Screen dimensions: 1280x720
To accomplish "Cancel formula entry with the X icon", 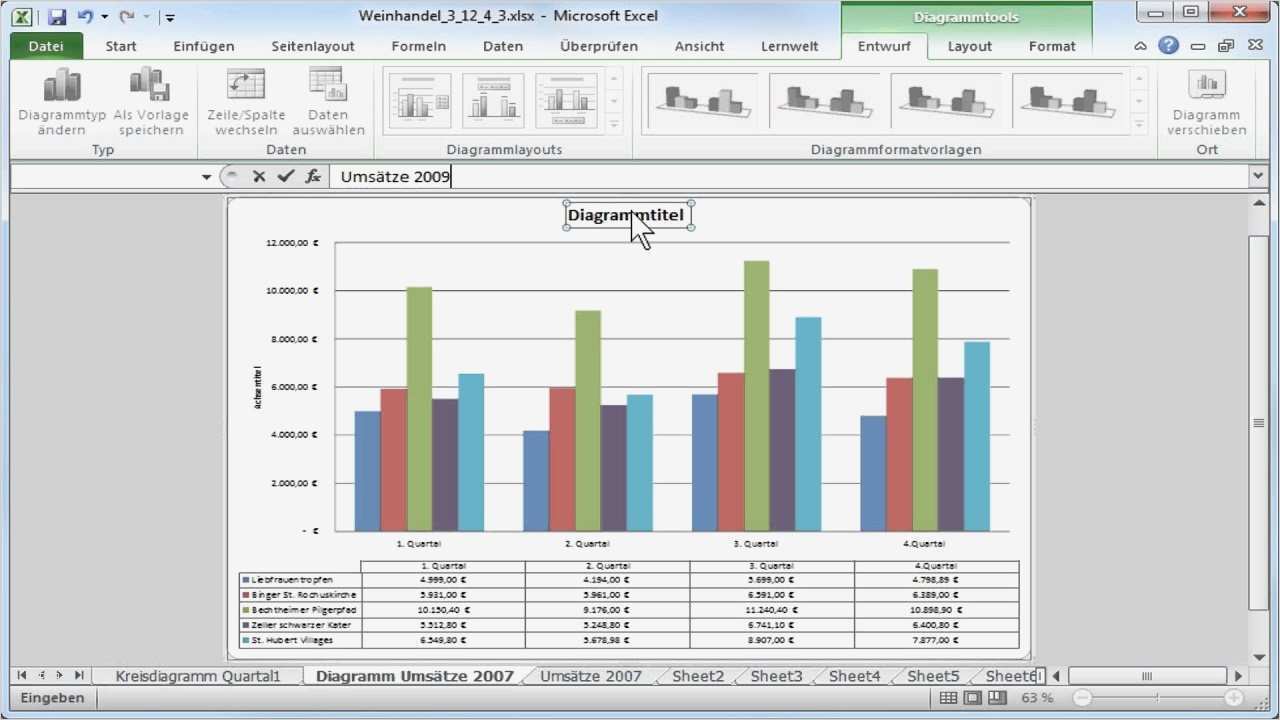I will (x=259, y=176).
